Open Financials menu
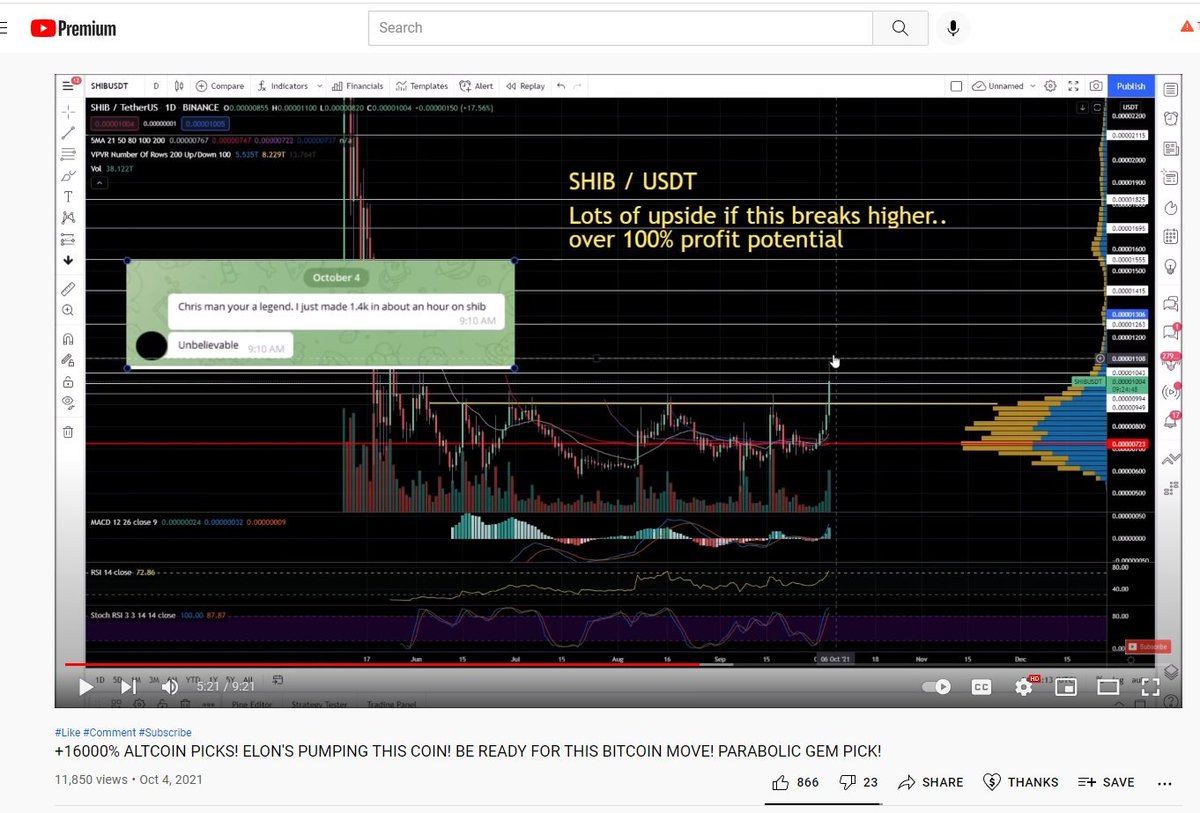 (358, 86)
